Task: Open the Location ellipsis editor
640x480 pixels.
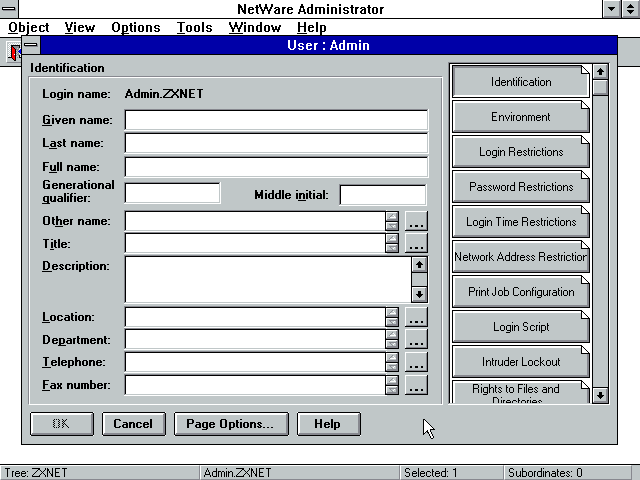Action: (x=416, y=317)
